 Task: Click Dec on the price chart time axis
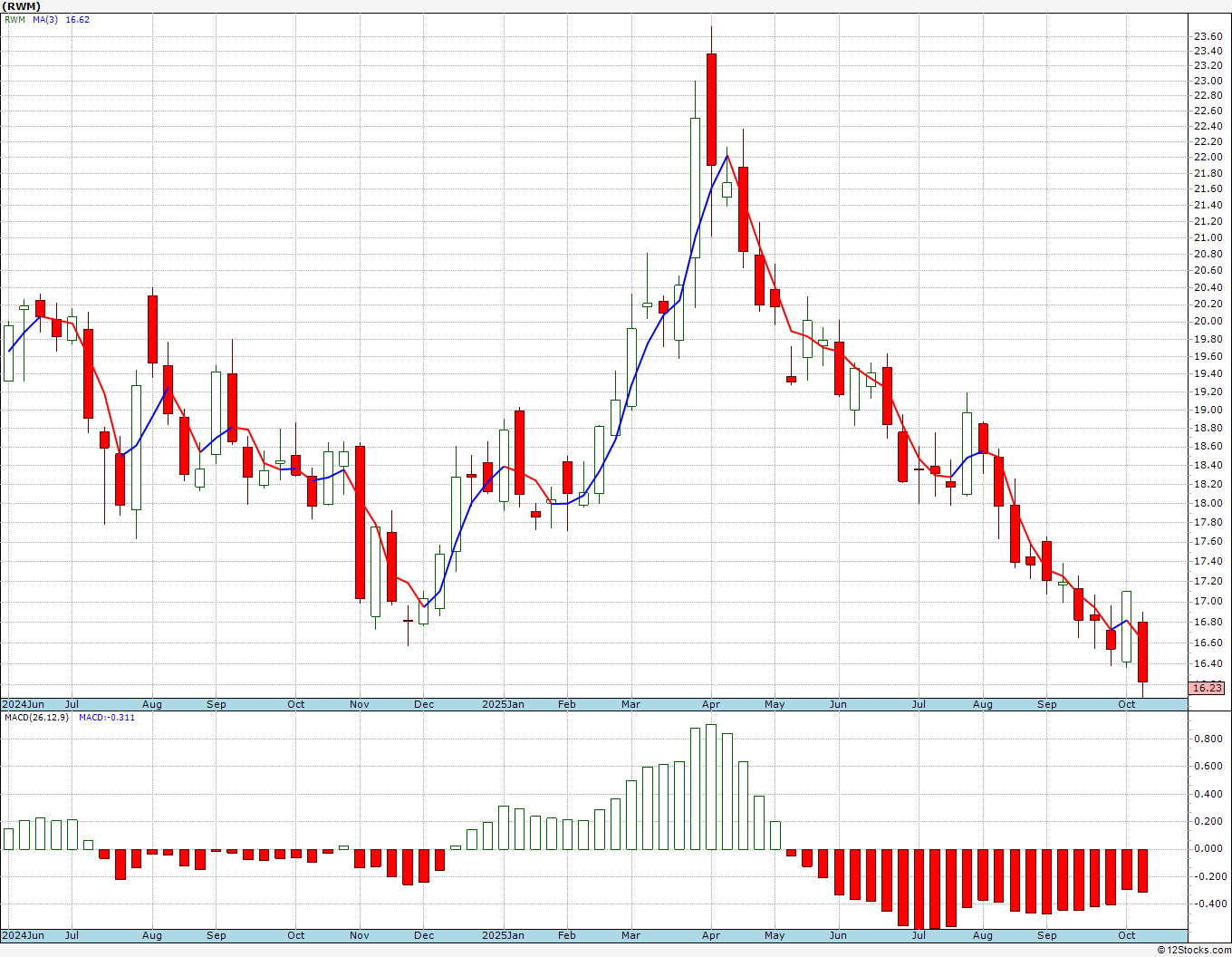[x=424, y=704]
